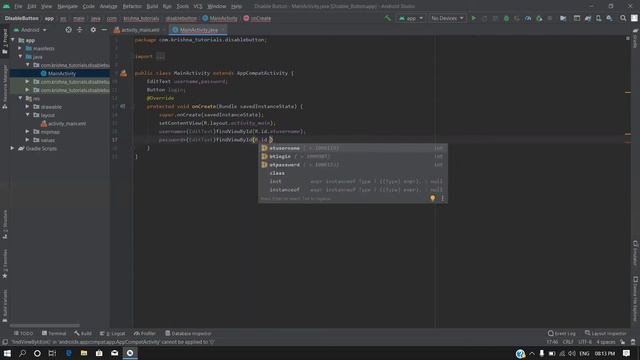Open the app run configuration dropdown
The height and width of the screenshot is (360, 640).
[410, 18]
